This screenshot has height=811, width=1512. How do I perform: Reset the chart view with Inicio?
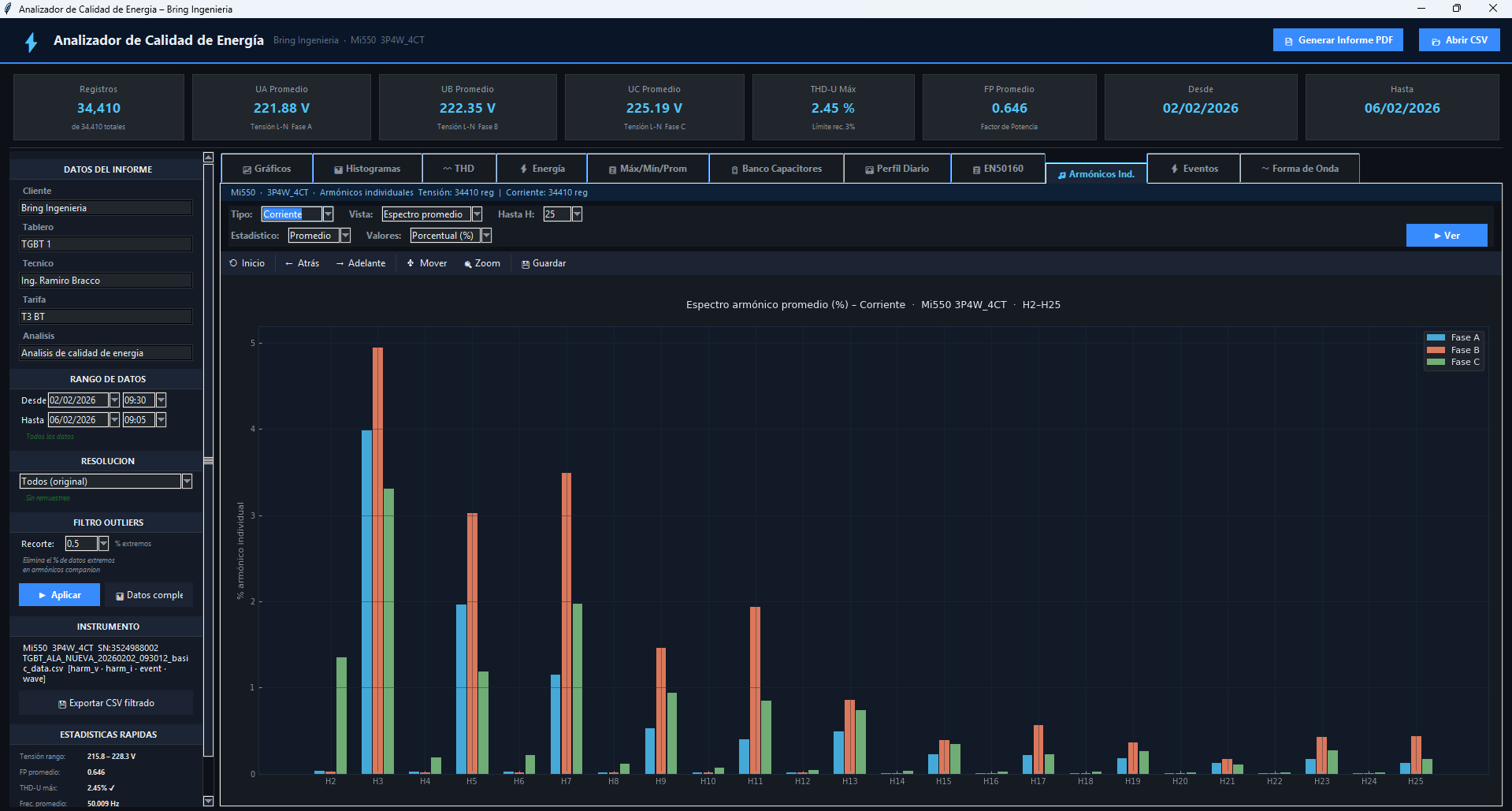pos(247,262)
